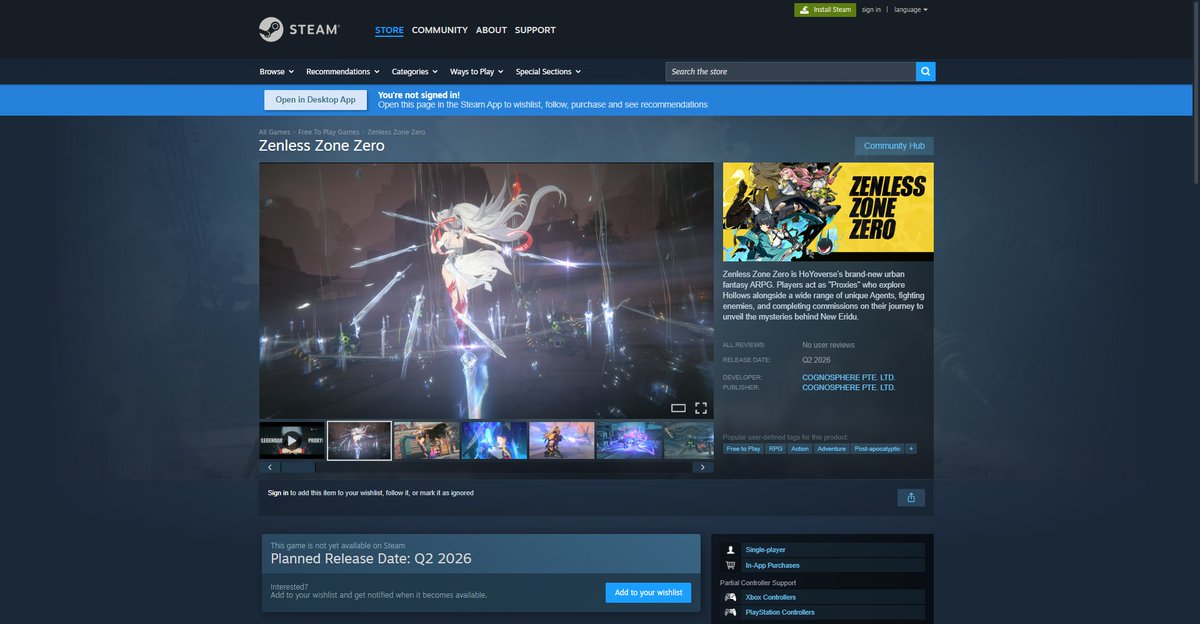The height and width of the screenshot is (624, 1200).
Task: Expand the Special Sections menu
Action: click(x=548, y=72)
